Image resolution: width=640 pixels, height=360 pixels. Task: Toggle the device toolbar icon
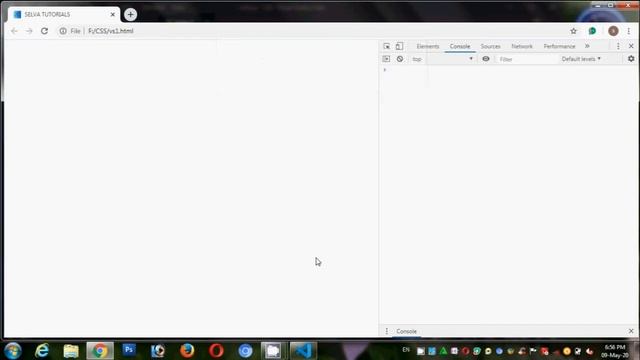(x=399, y=46)
